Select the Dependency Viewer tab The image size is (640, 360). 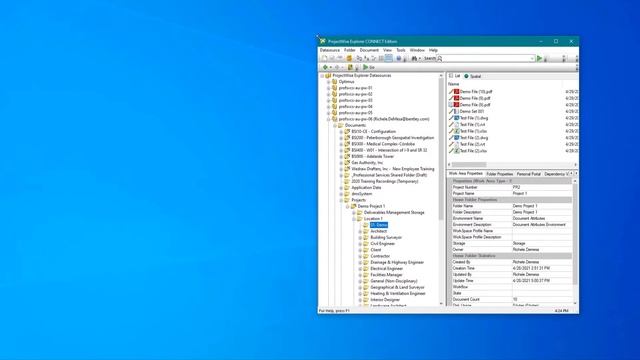[556, 174]
